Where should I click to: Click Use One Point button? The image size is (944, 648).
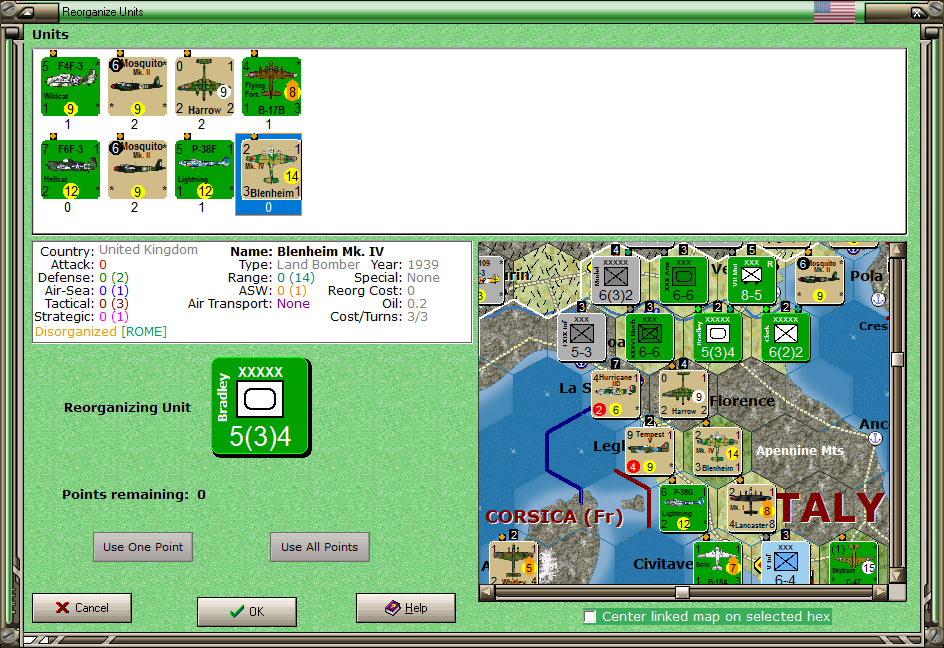(143, 547)
